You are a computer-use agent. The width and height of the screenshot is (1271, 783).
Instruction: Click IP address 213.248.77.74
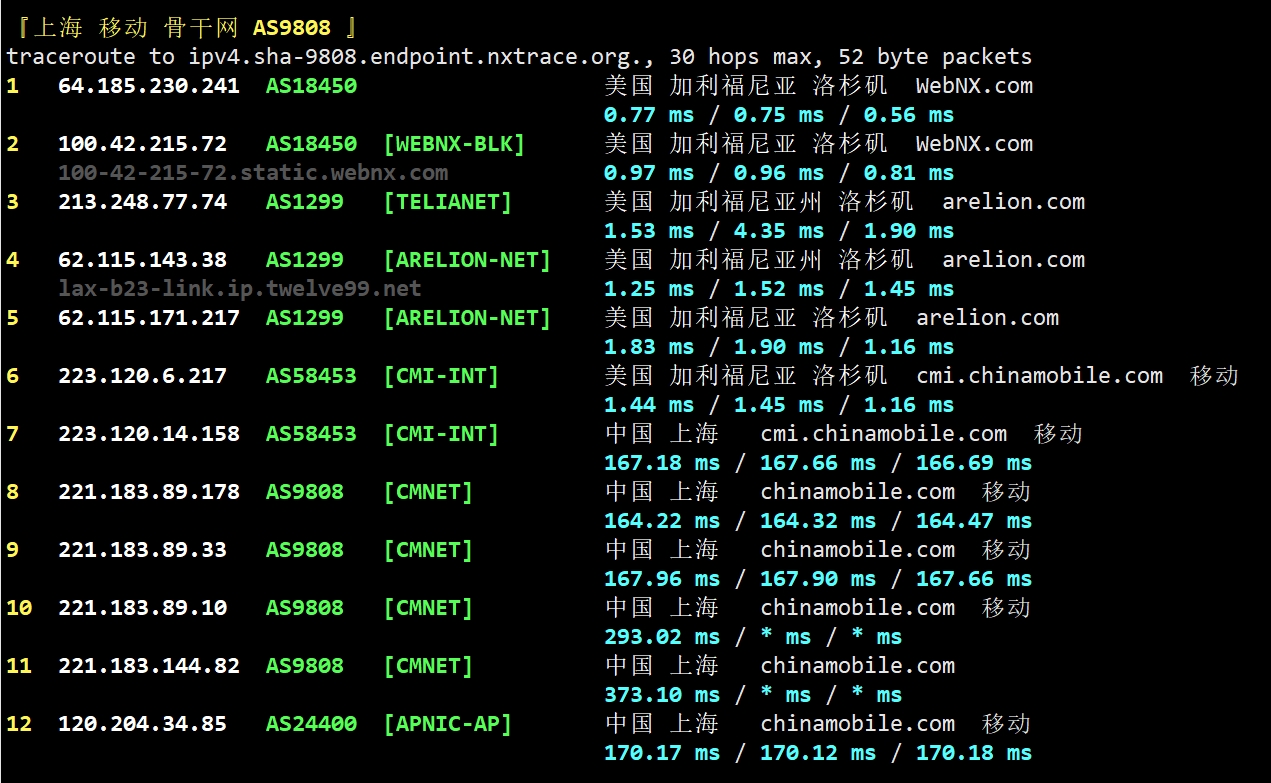pyautogui.click(x=142, y=202)
